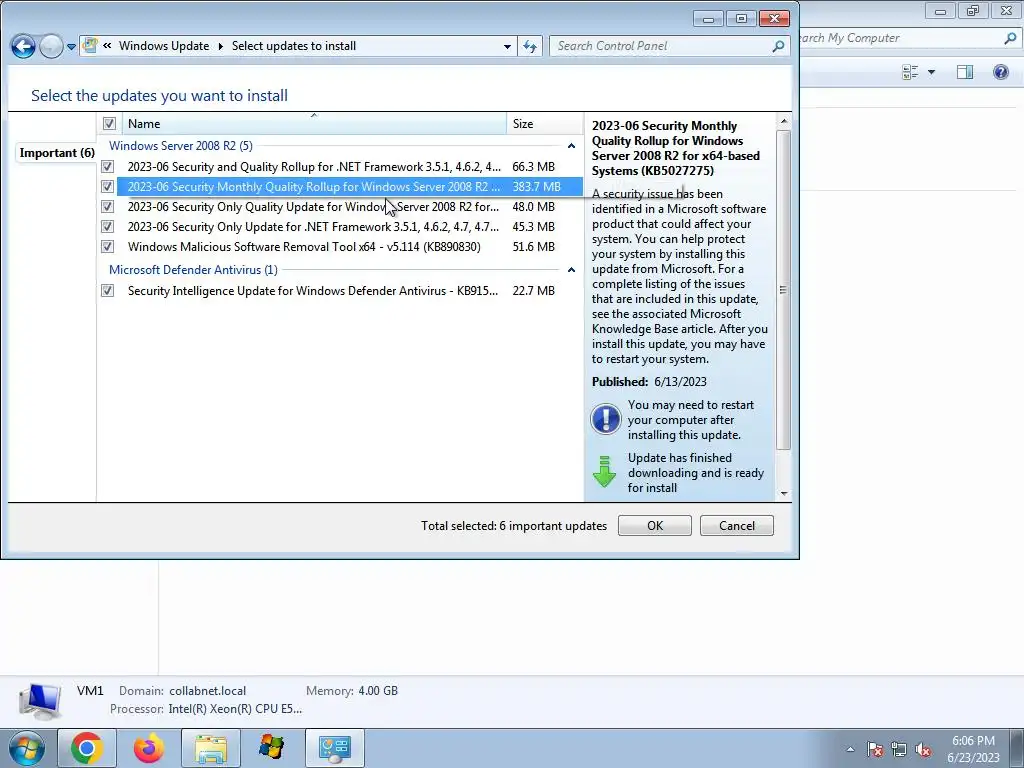The height and width of the screenshot is (768, 1024).
Task: Click the details pane vertical scrollbar thumb
Action: [784, 289]
